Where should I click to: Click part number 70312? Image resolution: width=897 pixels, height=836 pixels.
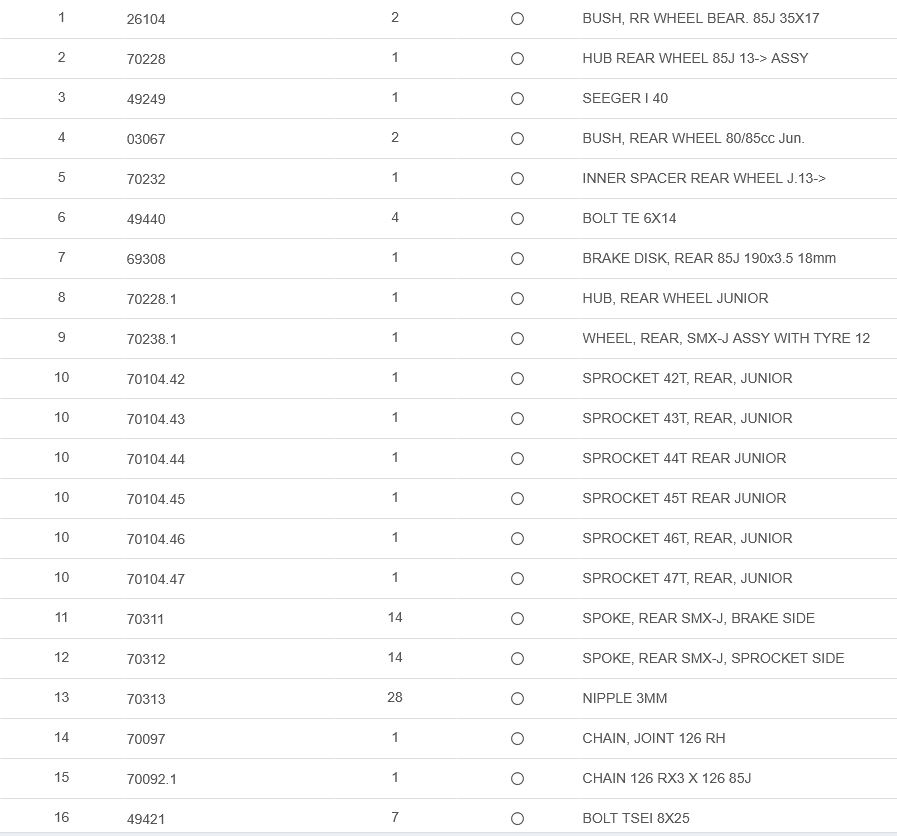click(146, 659)
